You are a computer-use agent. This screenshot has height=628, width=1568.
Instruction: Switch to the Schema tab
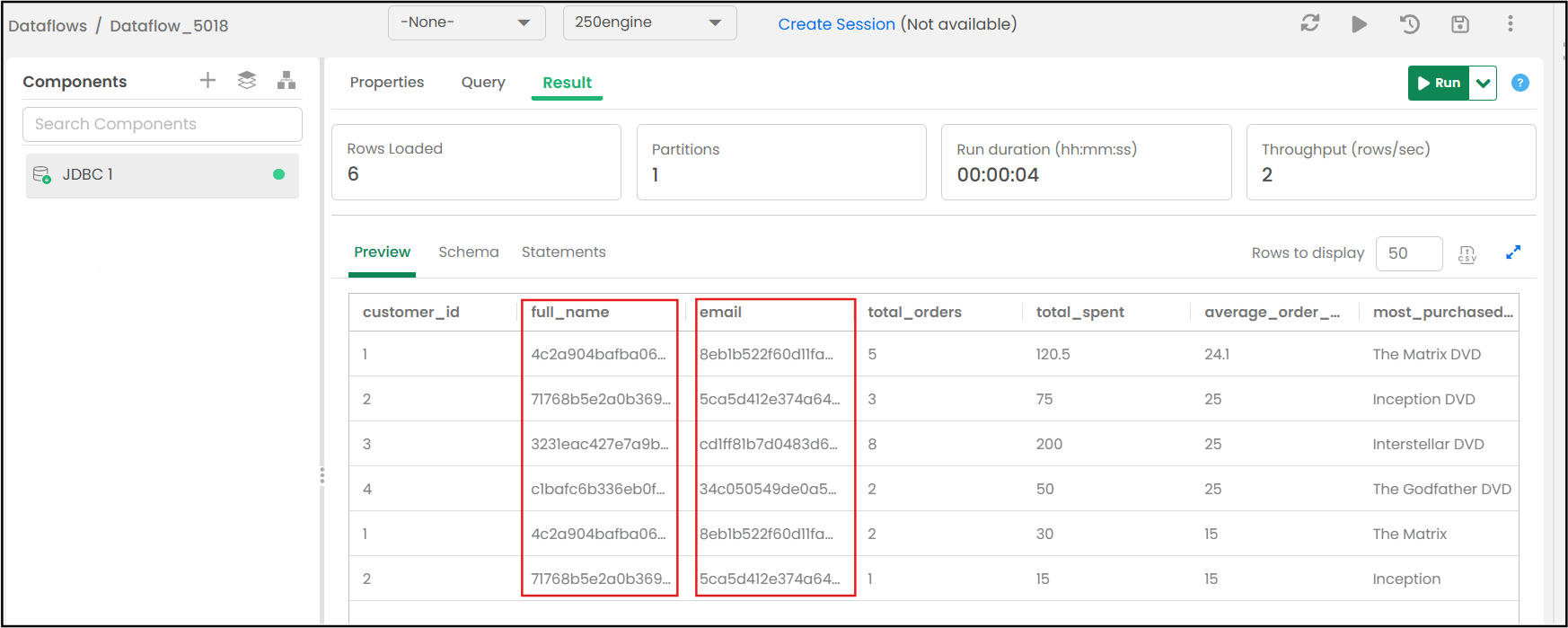coord(468,252)
